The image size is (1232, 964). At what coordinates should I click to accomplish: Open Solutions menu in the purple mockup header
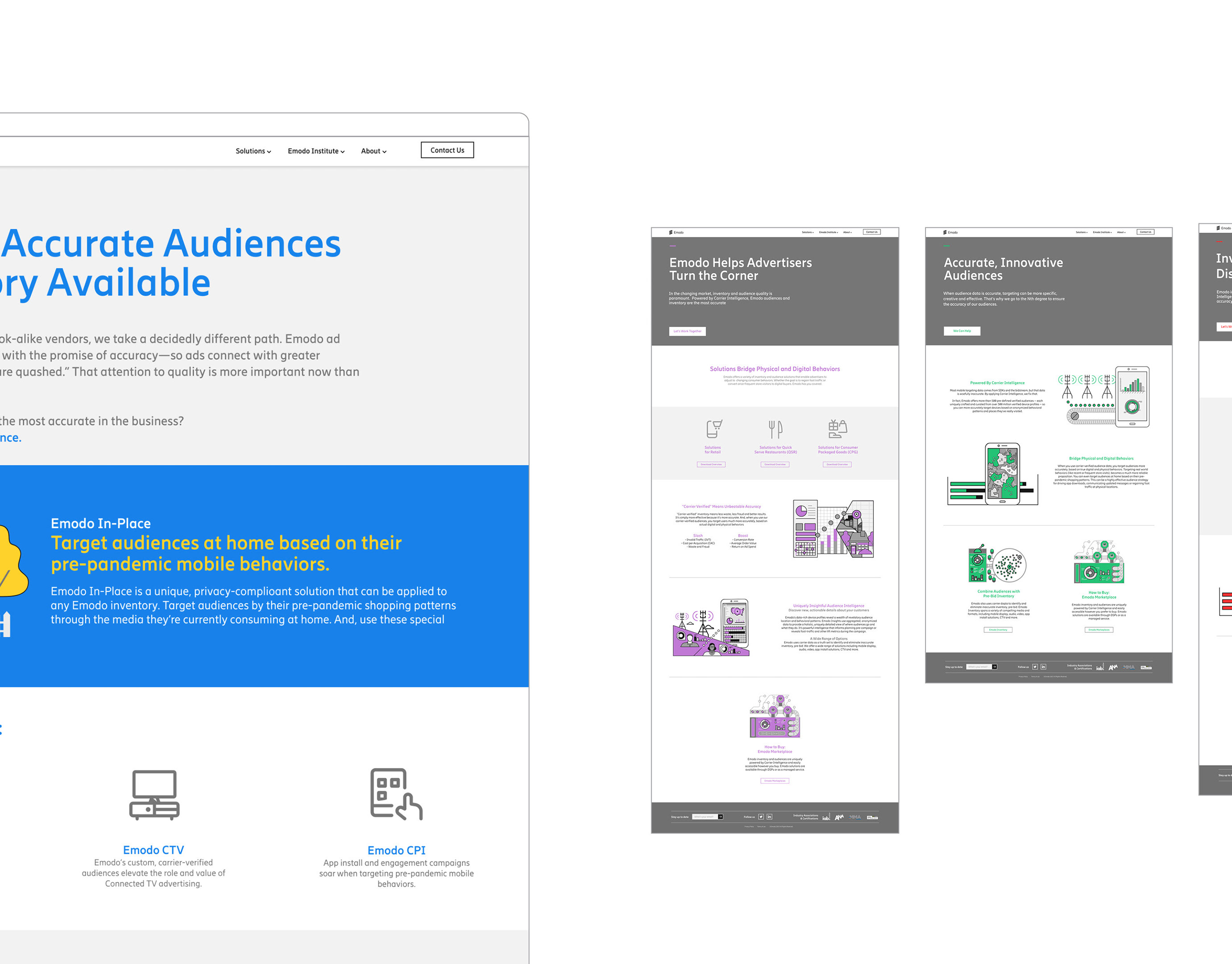click(808, 232)
